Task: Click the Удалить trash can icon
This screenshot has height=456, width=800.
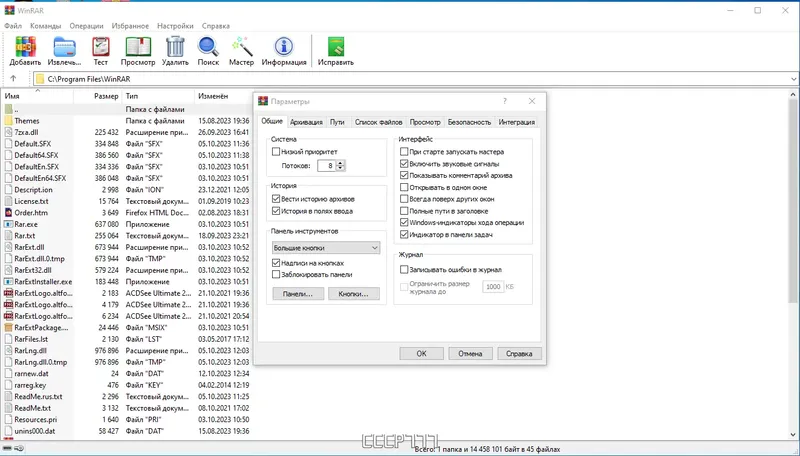Action: pos(175,47)
